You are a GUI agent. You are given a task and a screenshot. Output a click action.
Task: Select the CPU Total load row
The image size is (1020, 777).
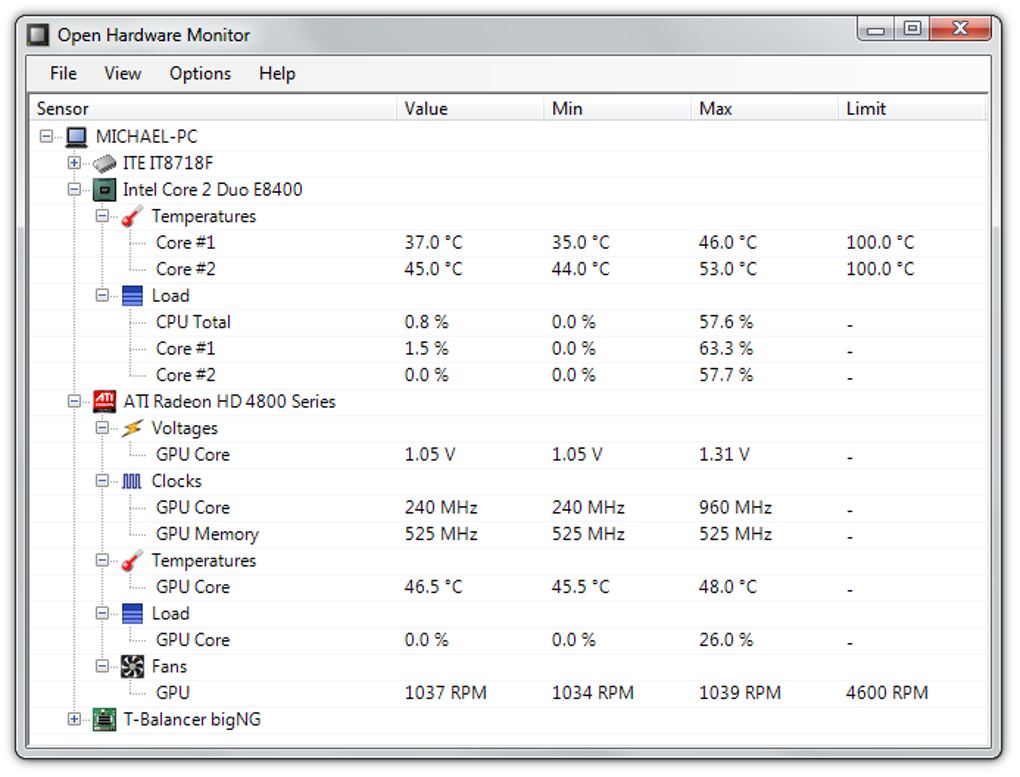click(193, 322)
